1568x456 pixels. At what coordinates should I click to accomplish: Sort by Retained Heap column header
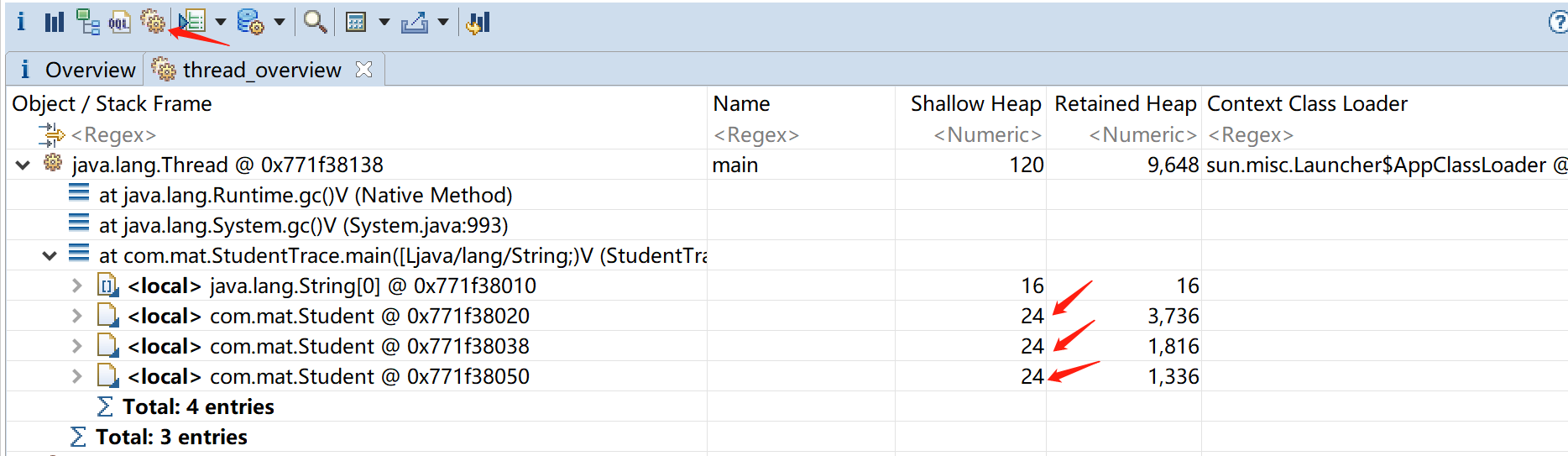click(1125, 104)
